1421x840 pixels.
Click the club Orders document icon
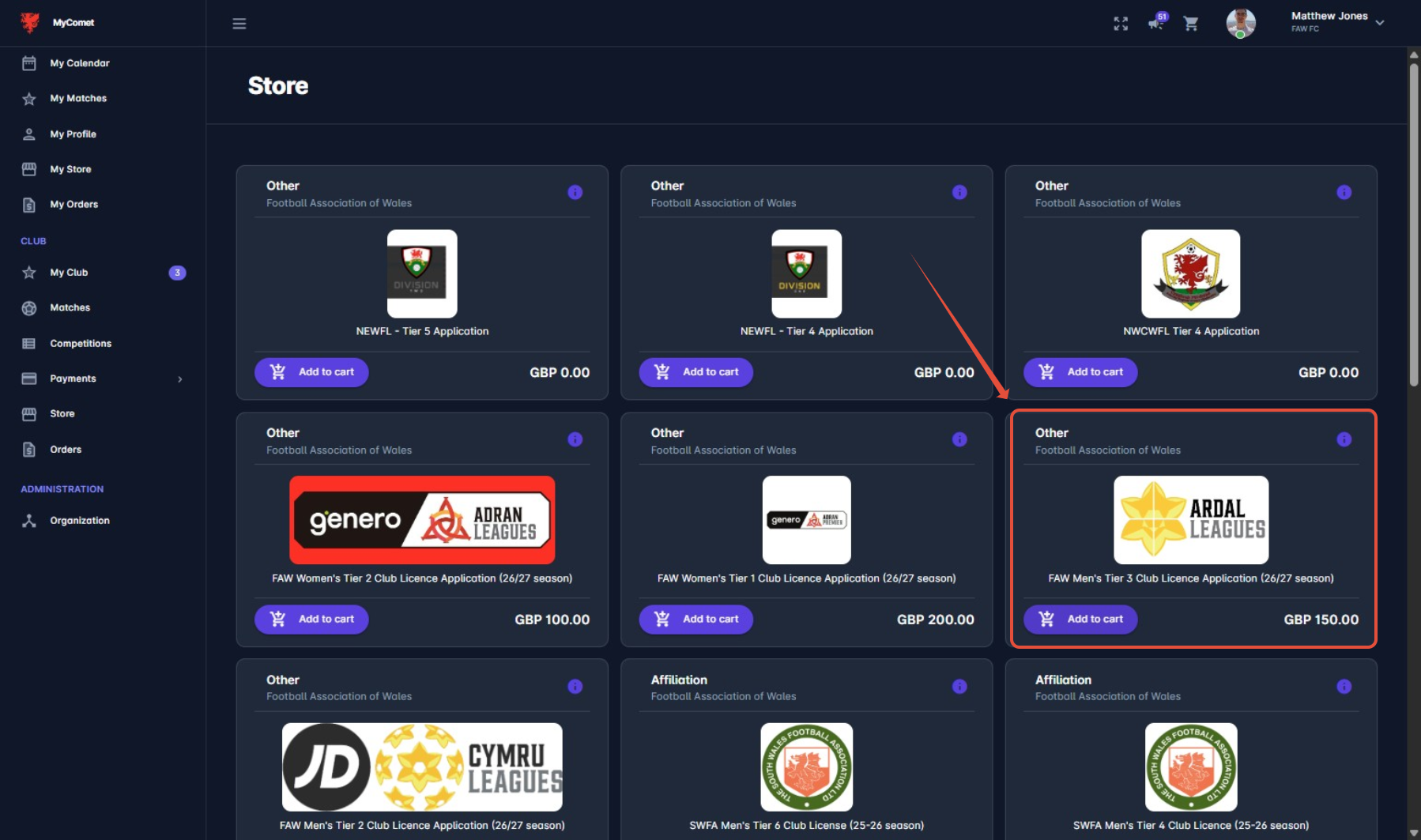click(x=29, y=450)
